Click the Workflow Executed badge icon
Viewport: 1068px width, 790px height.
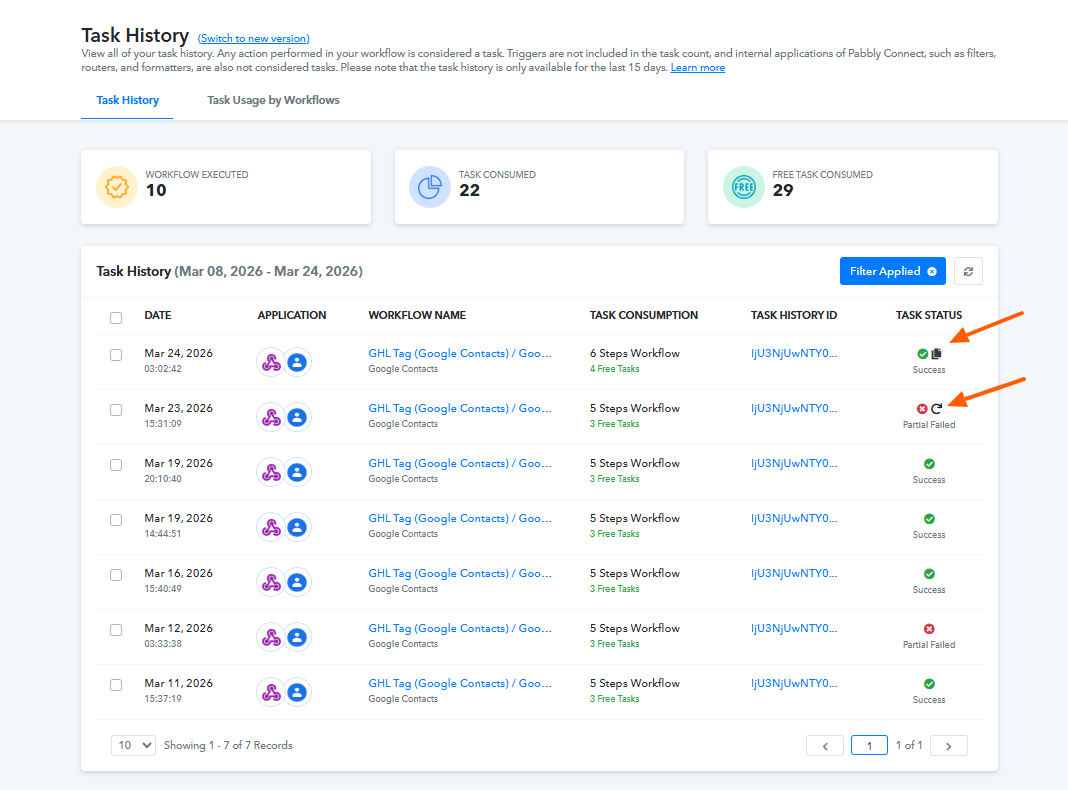(x=116, y=187)
